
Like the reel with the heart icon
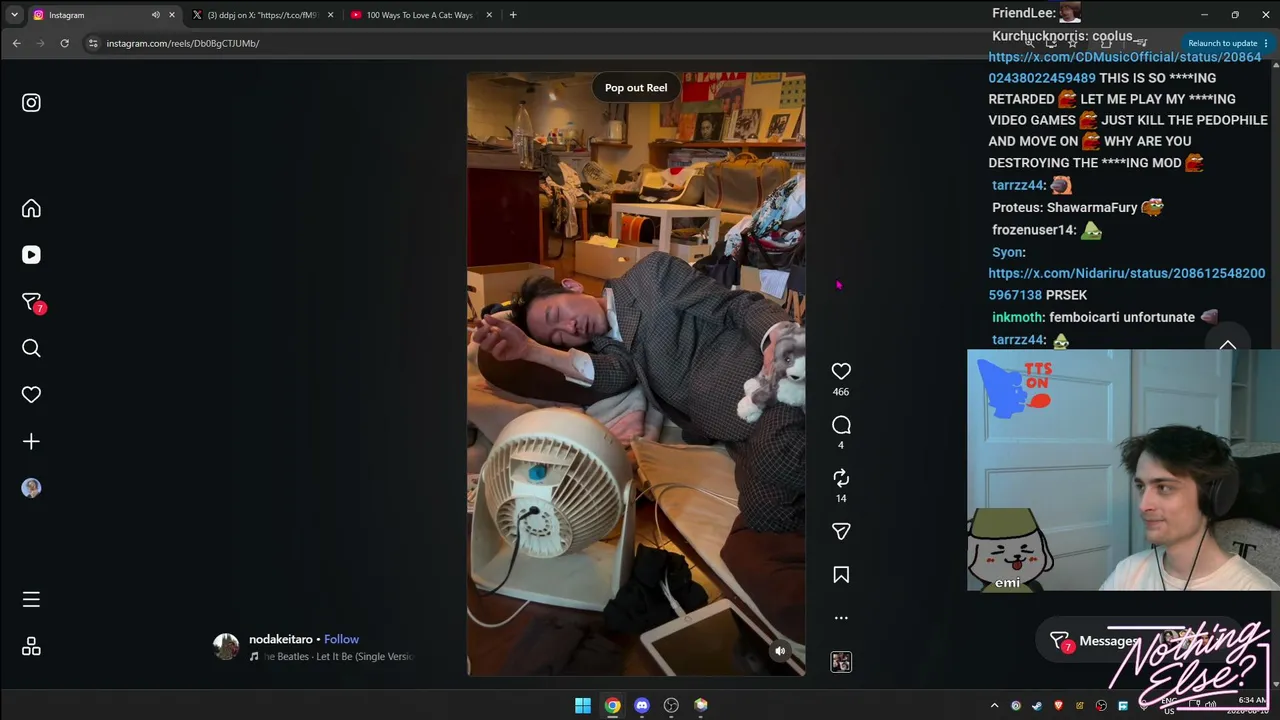[x=841, y=371]
